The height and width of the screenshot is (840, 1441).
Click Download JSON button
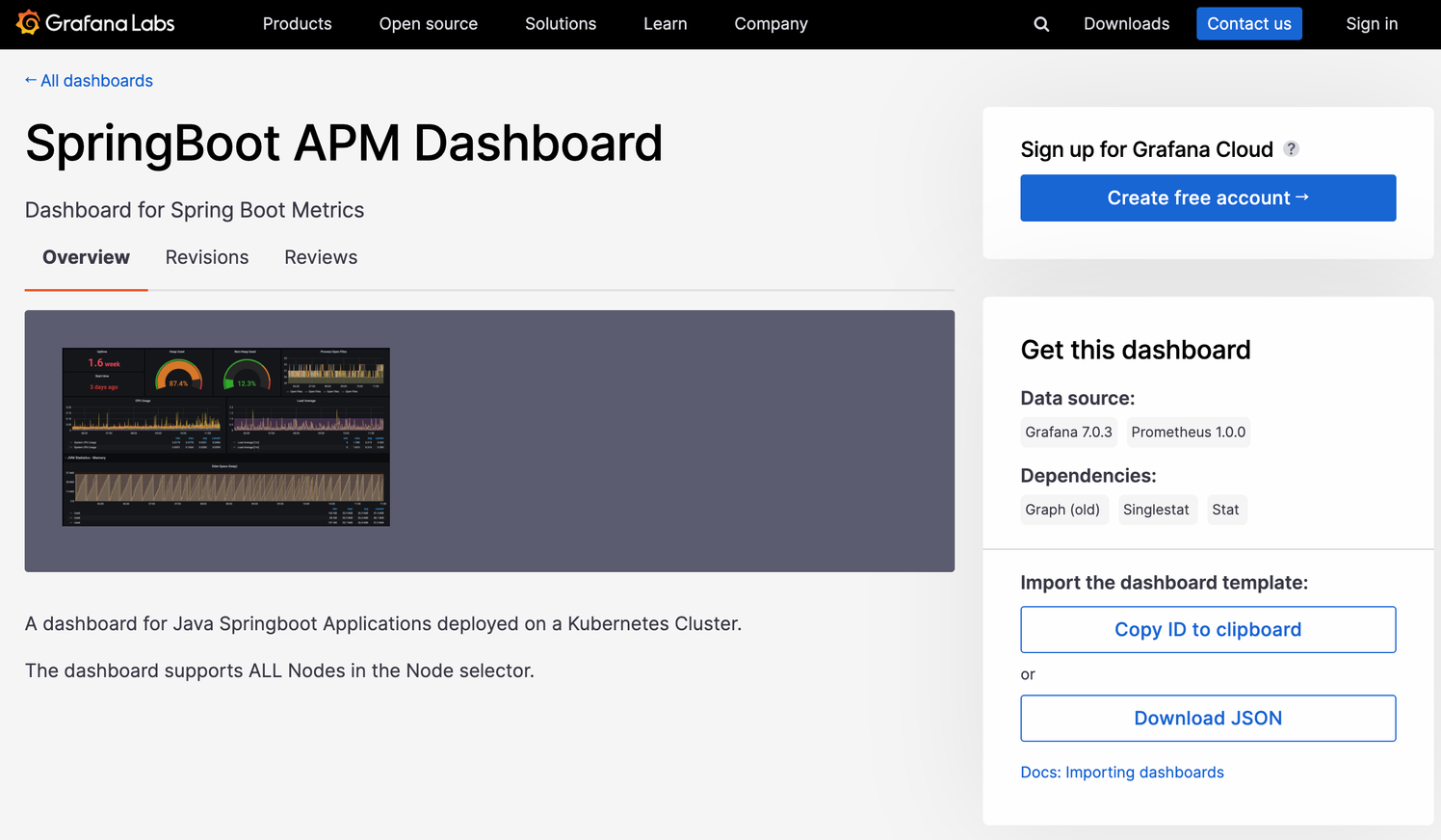(x=1208, y=718)
